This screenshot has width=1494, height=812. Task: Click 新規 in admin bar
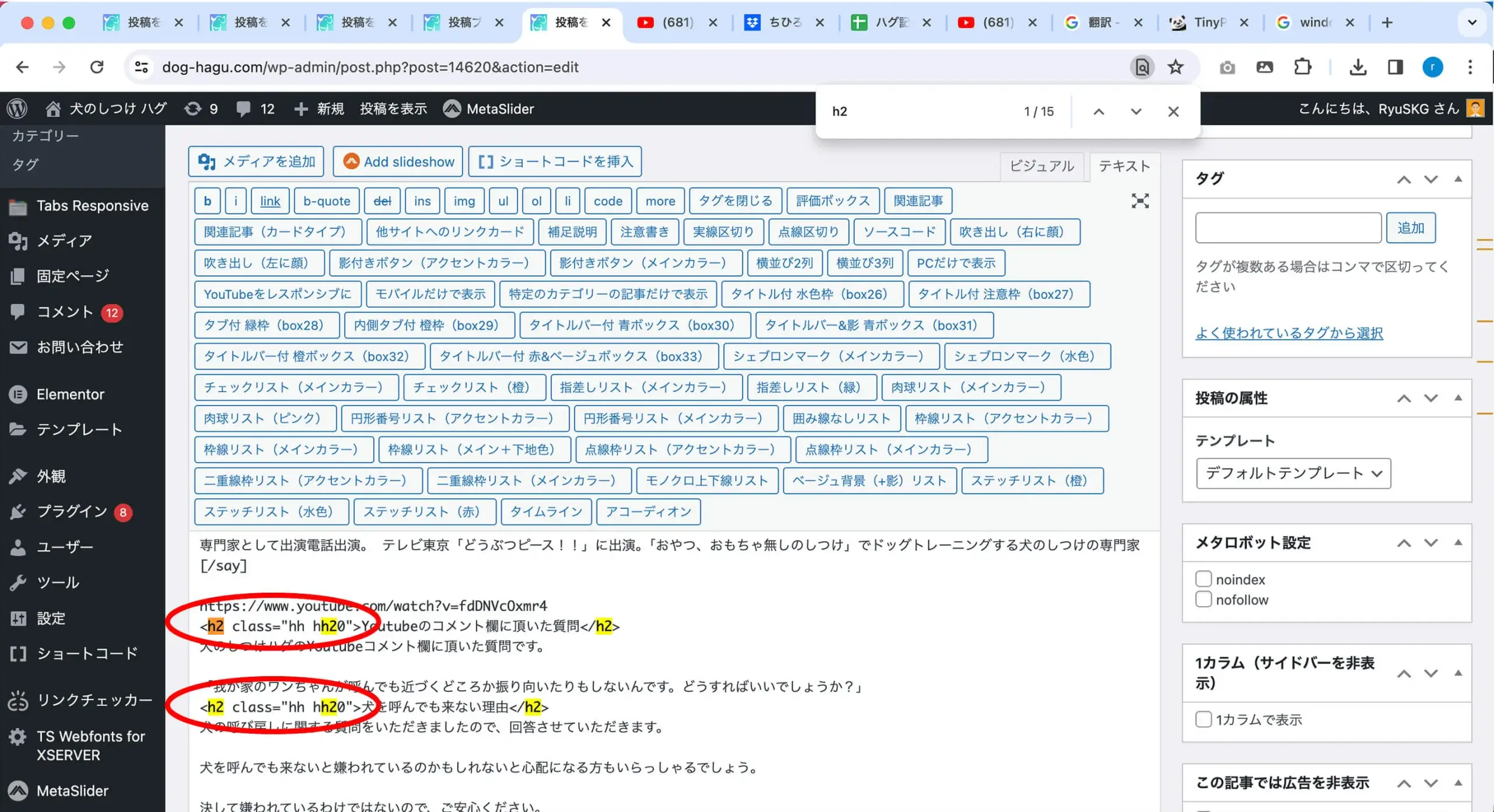click(319, 108)
